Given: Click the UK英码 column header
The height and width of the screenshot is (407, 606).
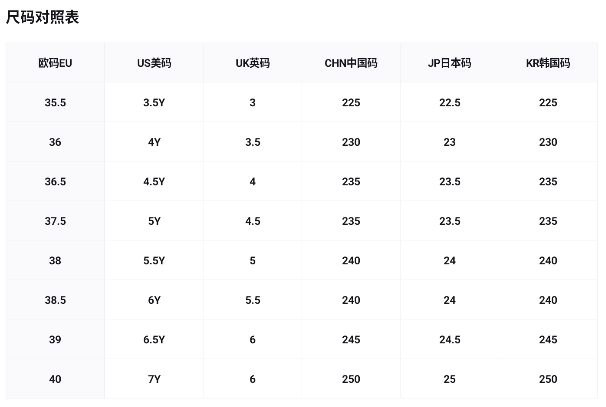Looking at the screenshot, I should pyautogui.click(x=253, y=63).
